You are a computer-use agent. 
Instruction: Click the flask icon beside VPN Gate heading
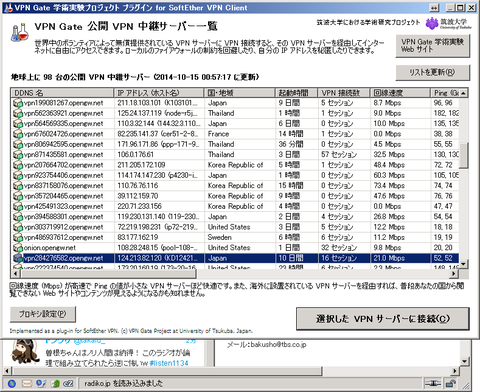pyautogui.click(x=19, y=32)
